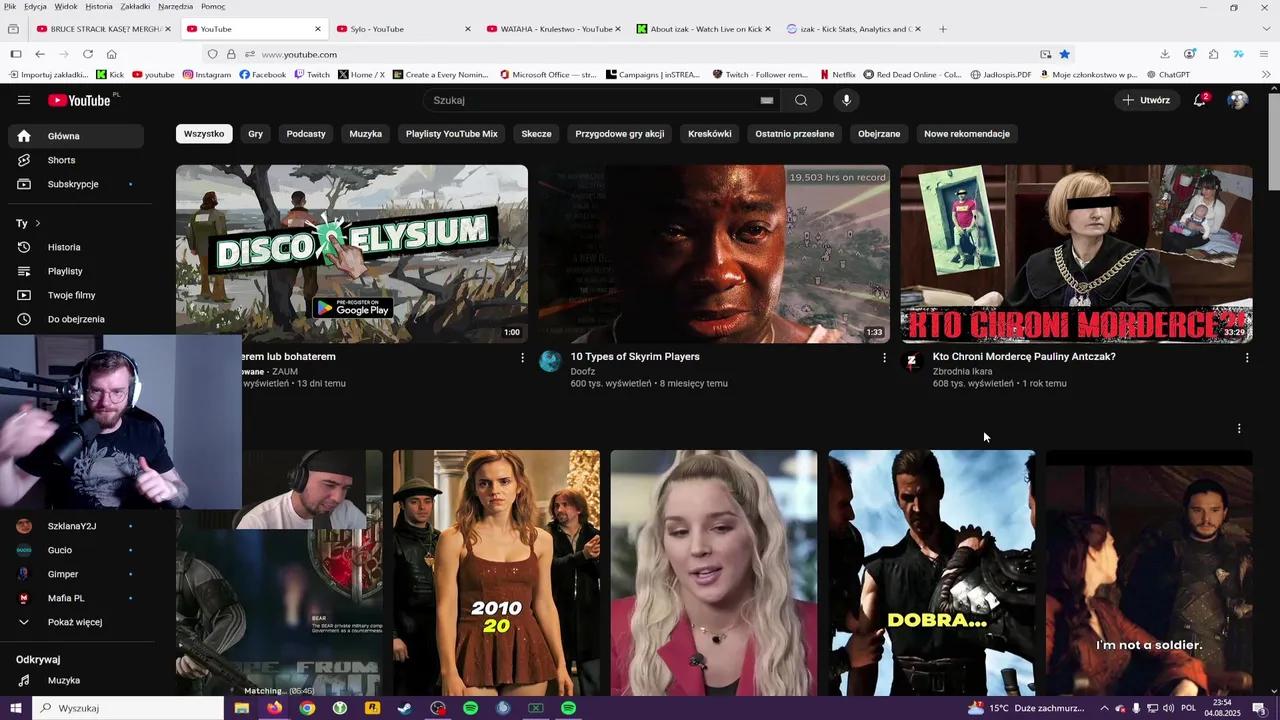
Task: Open the Mafia PL channel subscription
Action: 76,598
